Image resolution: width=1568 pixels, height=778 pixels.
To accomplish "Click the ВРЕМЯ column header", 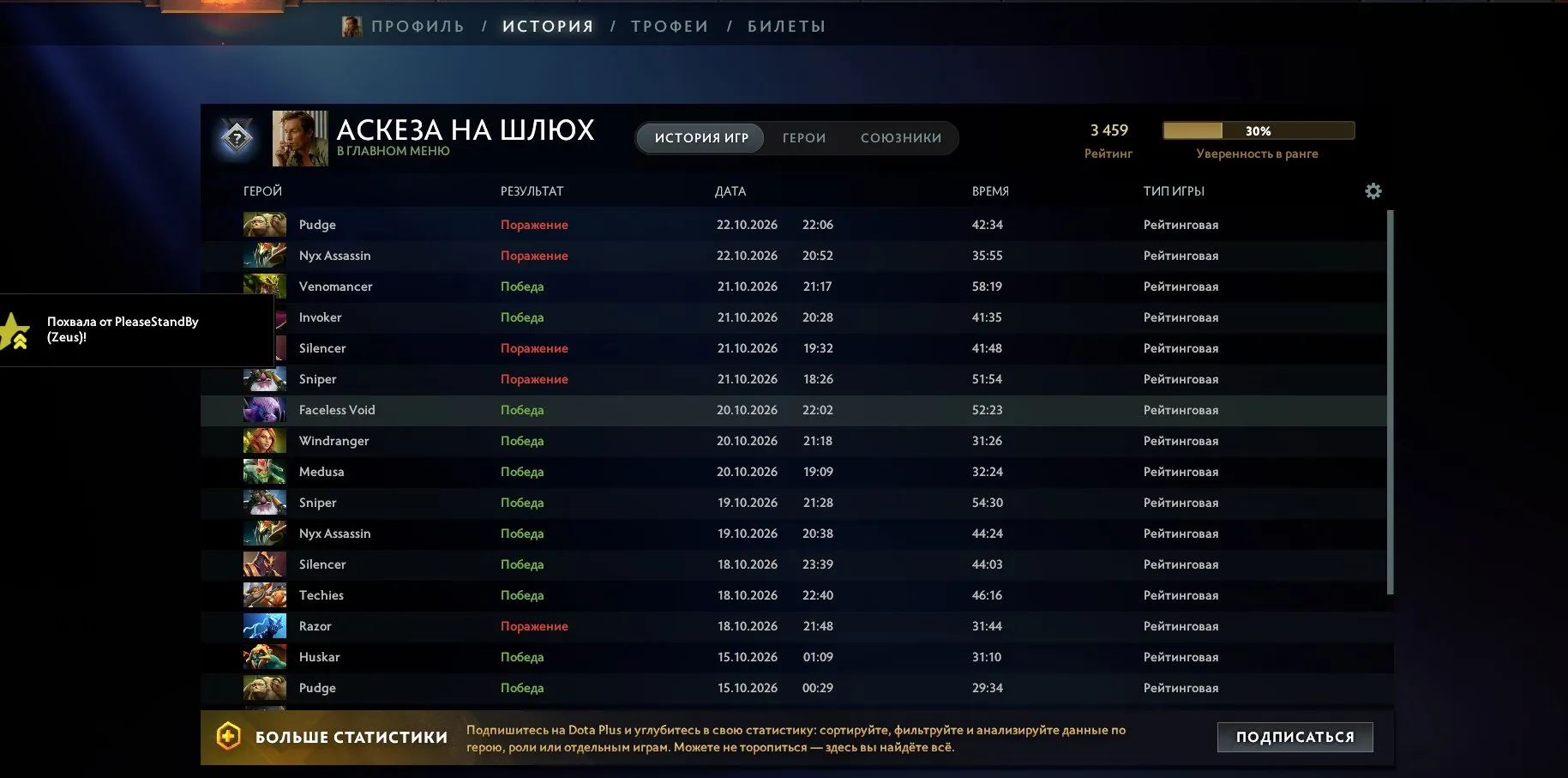I will pos(990,191).
